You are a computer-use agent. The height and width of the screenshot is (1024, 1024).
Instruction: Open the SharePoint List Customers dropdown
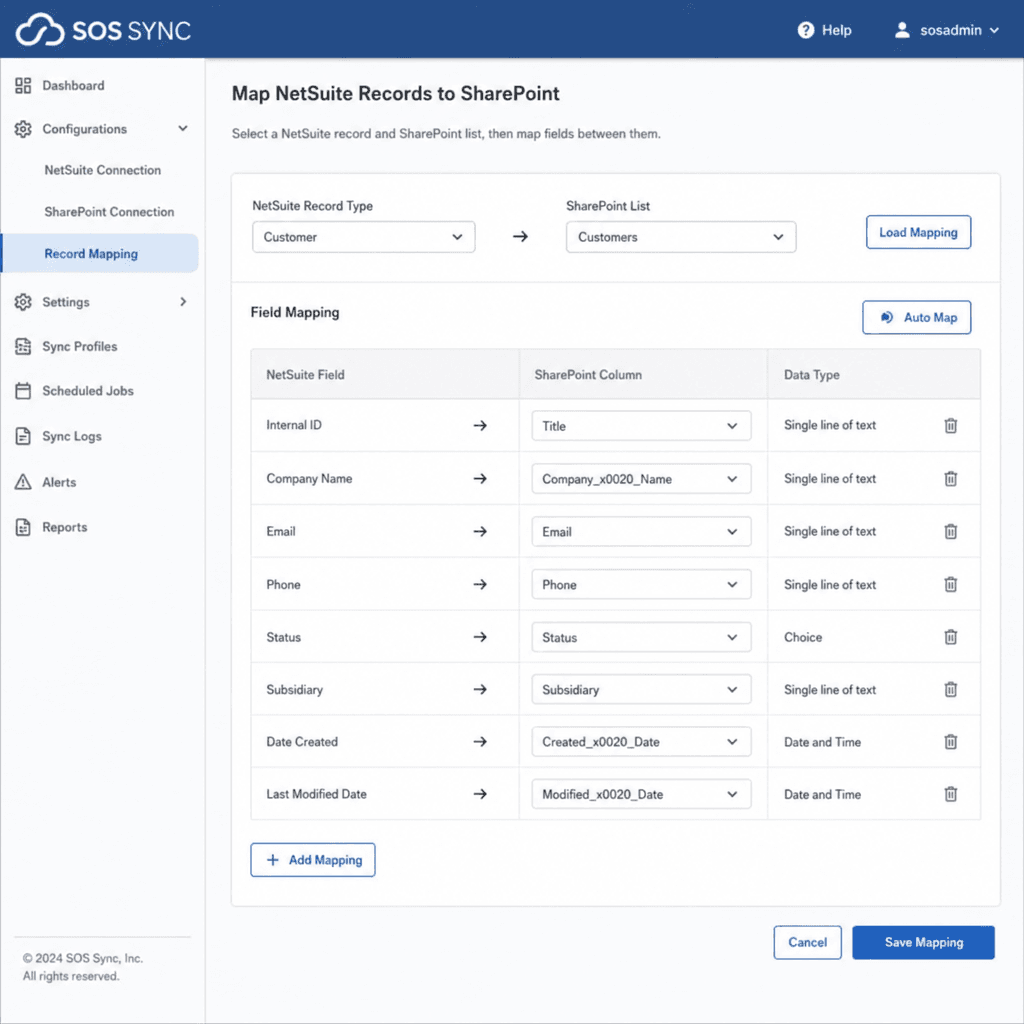[680, 237]
